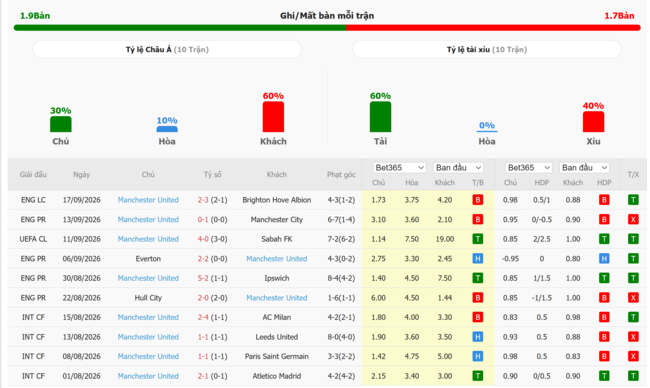The width and height of the screenshot is (650, 388).
Task: Click T/B green T badge in Atletico Madrid row
Action: pos(478,376)
